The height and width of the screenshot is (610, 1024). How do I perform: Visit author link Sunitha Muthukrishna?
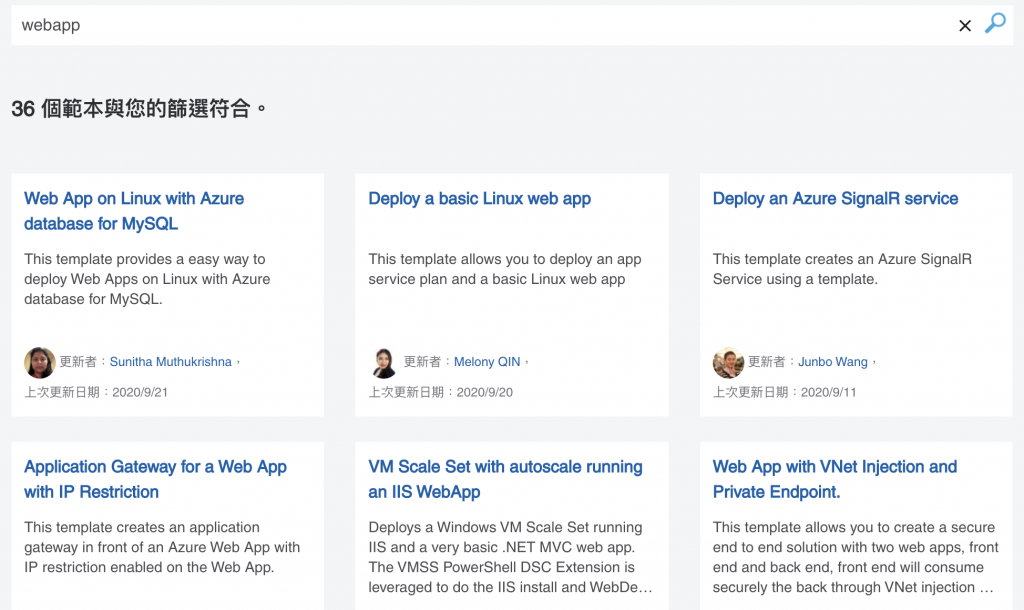click(x=170, y=362)
